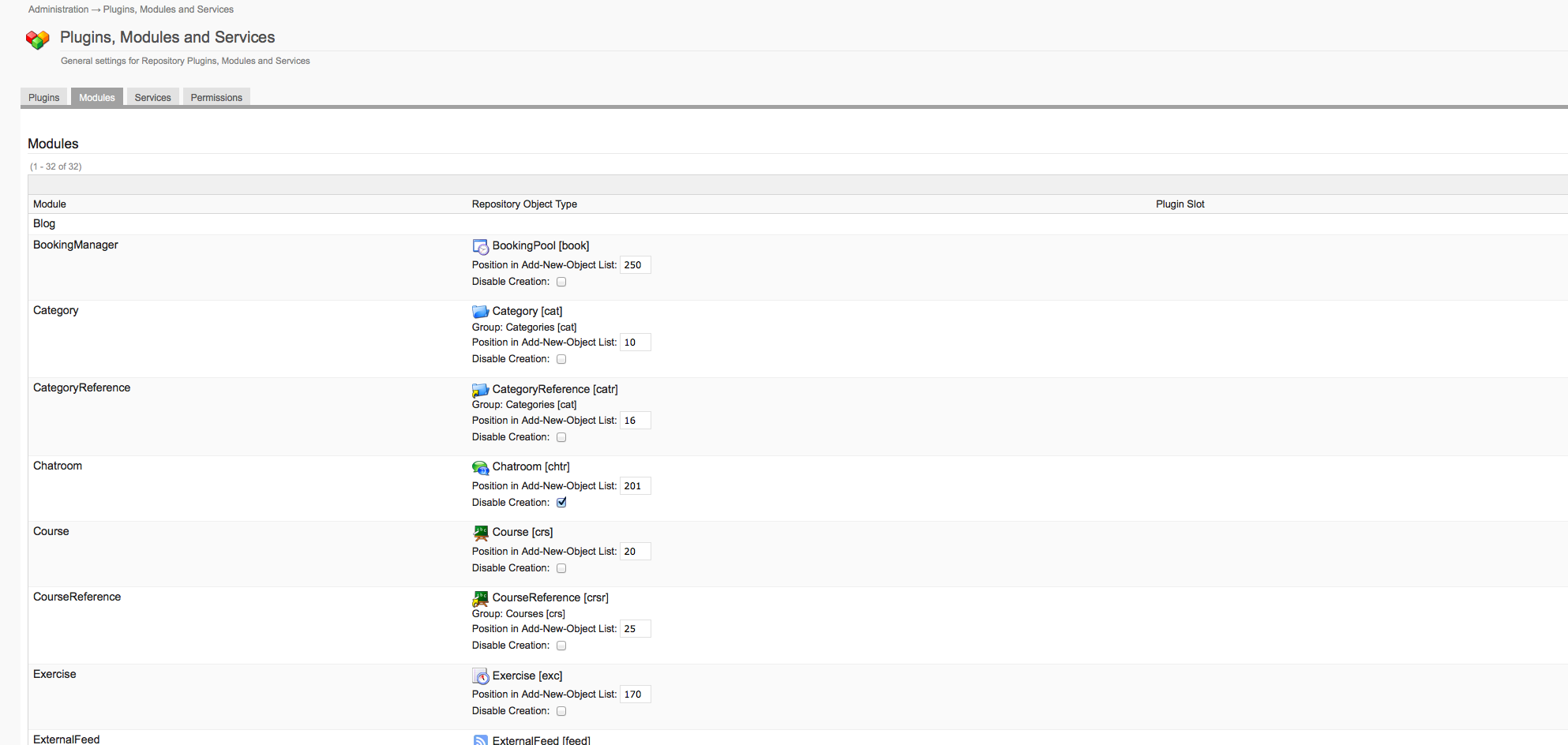
Task: Click the Exercise module icon
Action: click(480, 676)
